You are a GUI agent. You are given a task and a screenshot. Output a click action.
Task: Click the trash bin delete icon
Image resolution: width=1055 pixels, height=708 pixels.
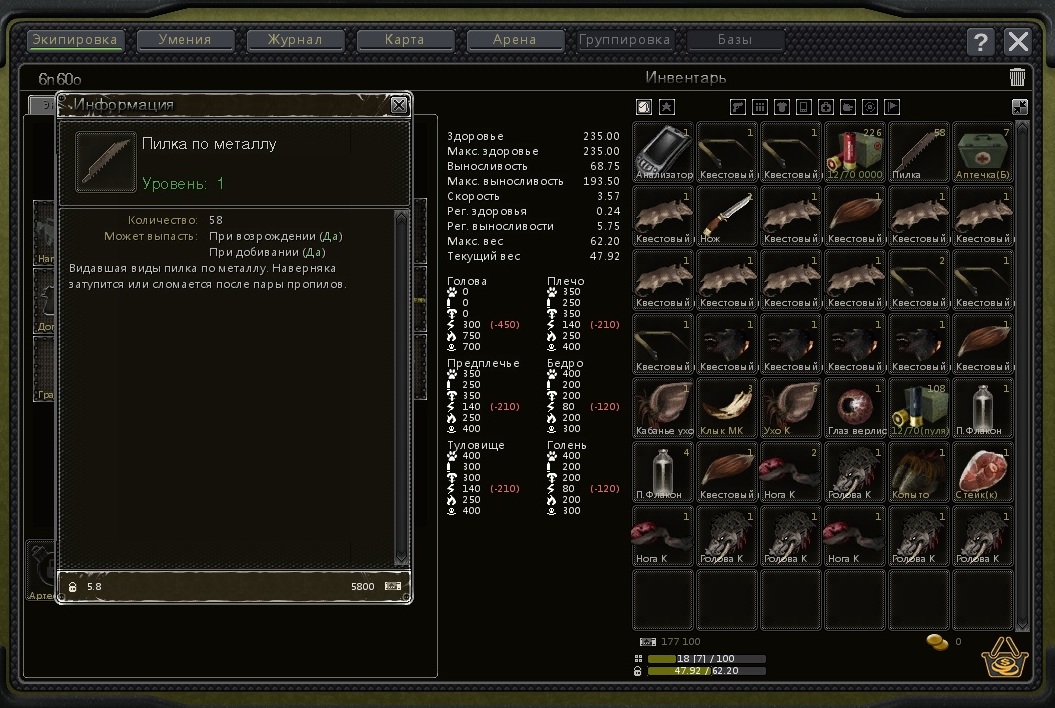(1017, 77)
